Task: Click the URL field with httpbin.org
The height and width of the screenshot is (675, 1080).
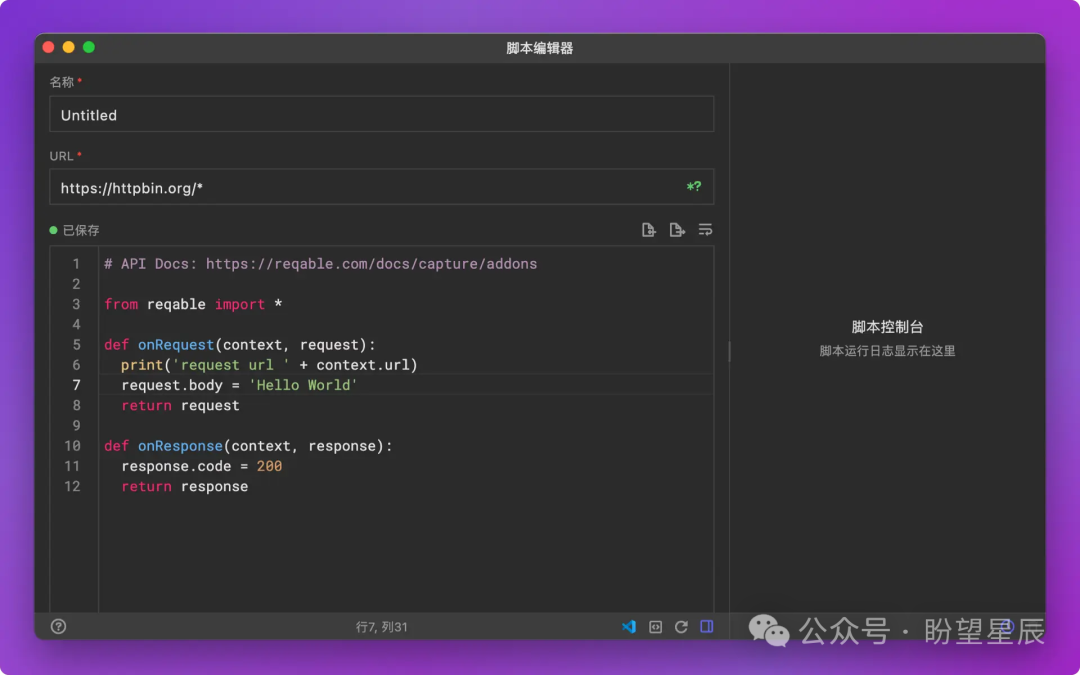Action: point(382,187)
